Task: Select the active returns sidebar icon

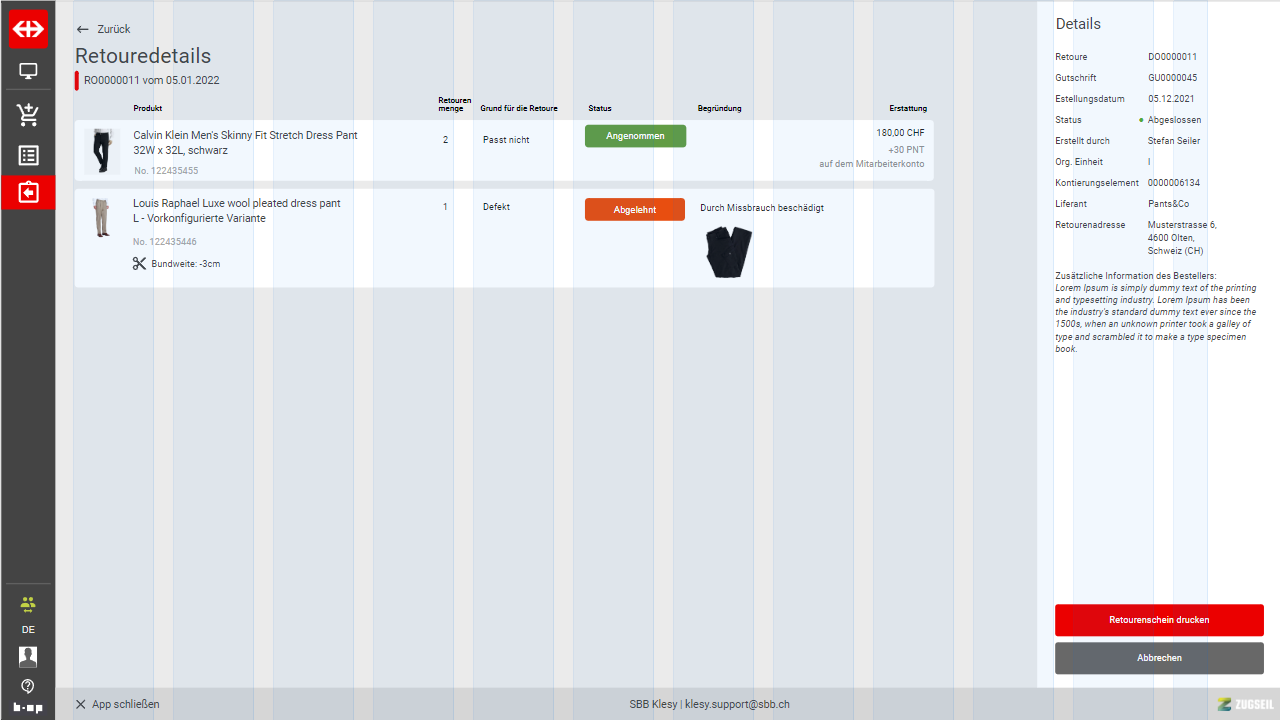Action: [x=28, y=192]
